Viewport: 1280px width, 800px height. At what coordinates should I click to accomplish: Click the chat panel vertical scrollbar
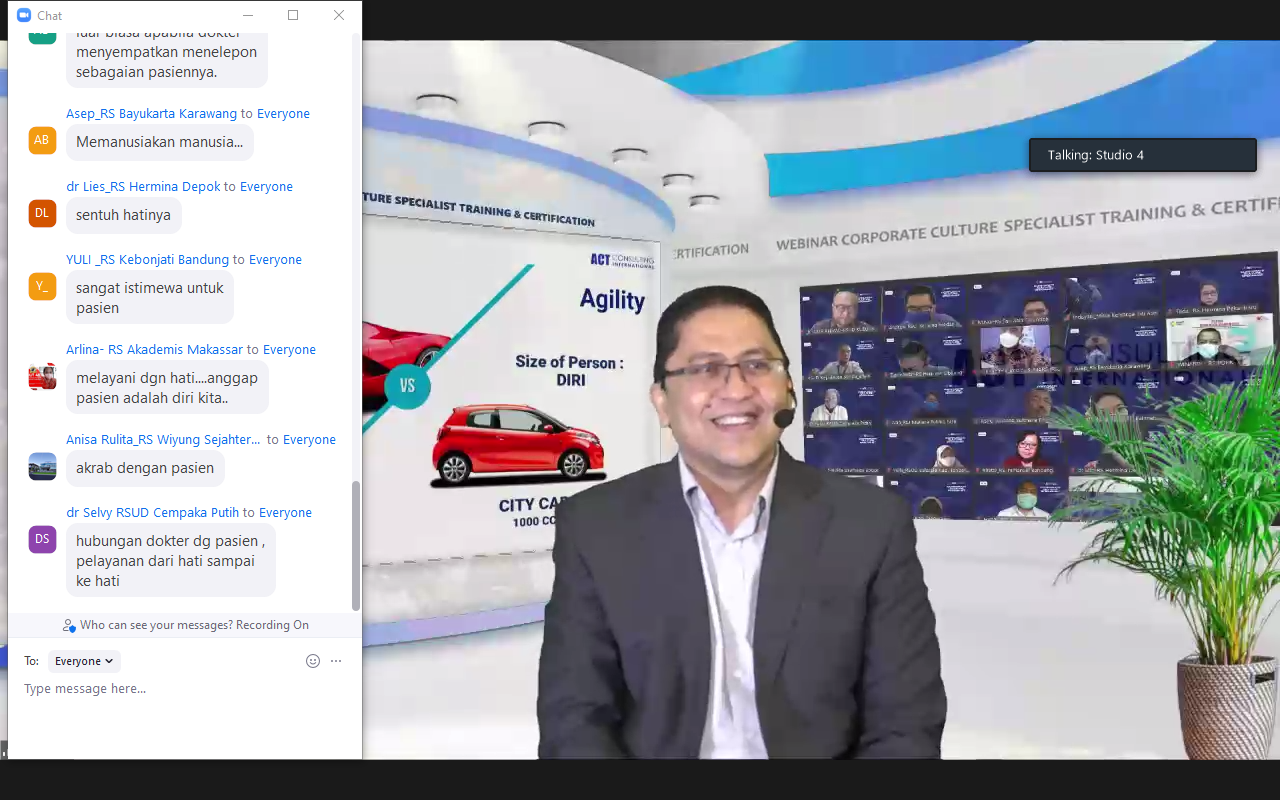point(356,545)
